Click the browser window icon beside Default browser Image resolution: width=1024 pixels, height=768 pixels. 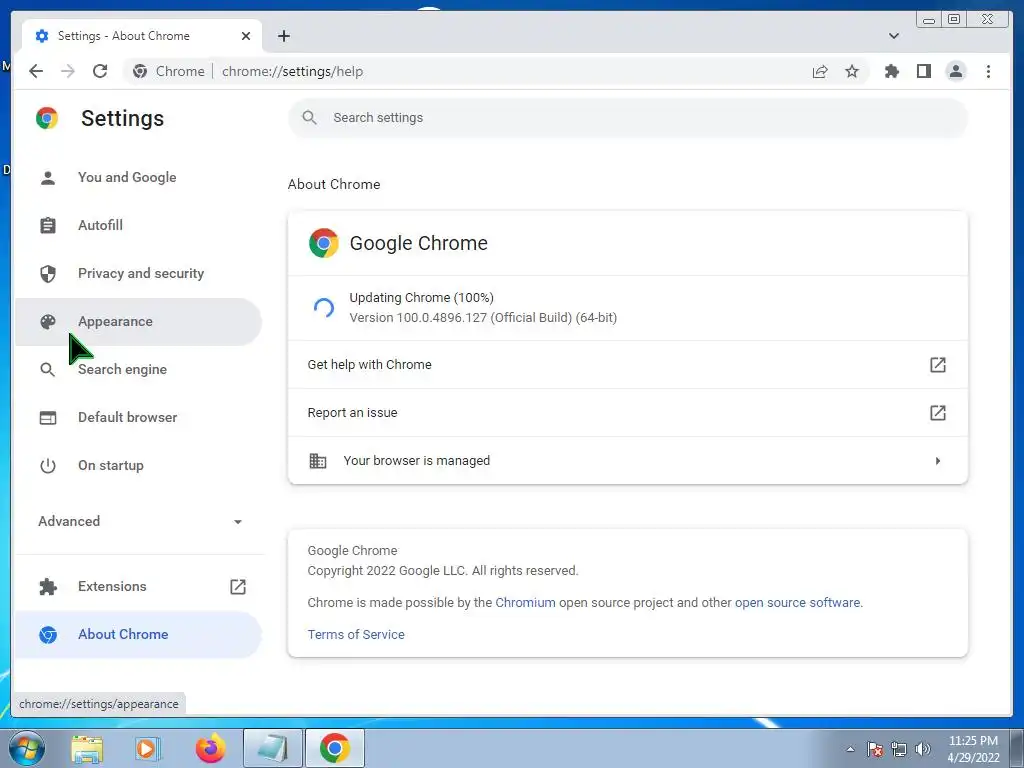pos(48,418)
